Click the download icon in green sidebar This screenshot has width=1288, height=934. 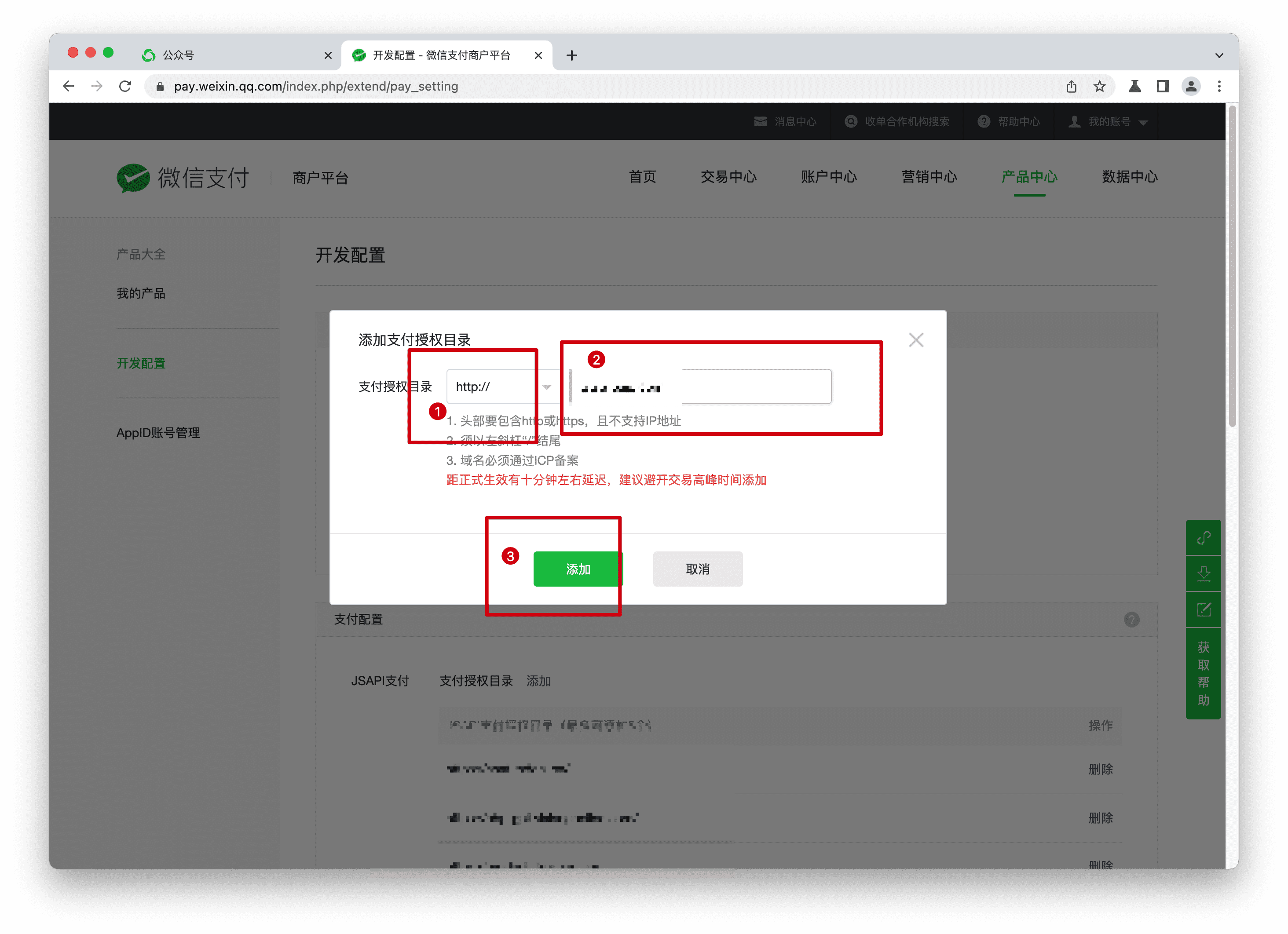pyautogui.click(x=1204, y=573)
